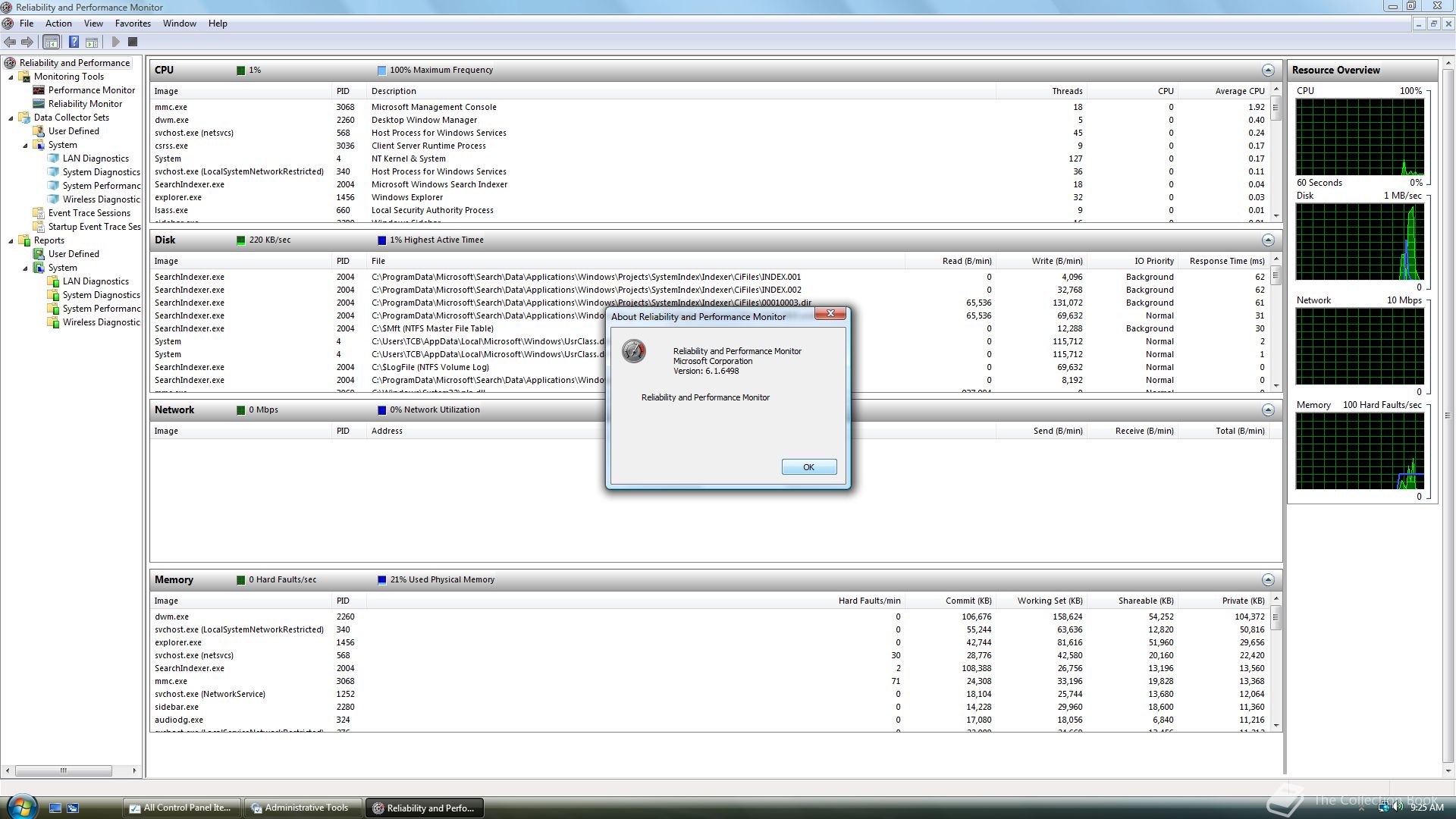Sort Disk list by Response Time (ms) column
Screen dimensions: 1456x819
point(1222,261)
